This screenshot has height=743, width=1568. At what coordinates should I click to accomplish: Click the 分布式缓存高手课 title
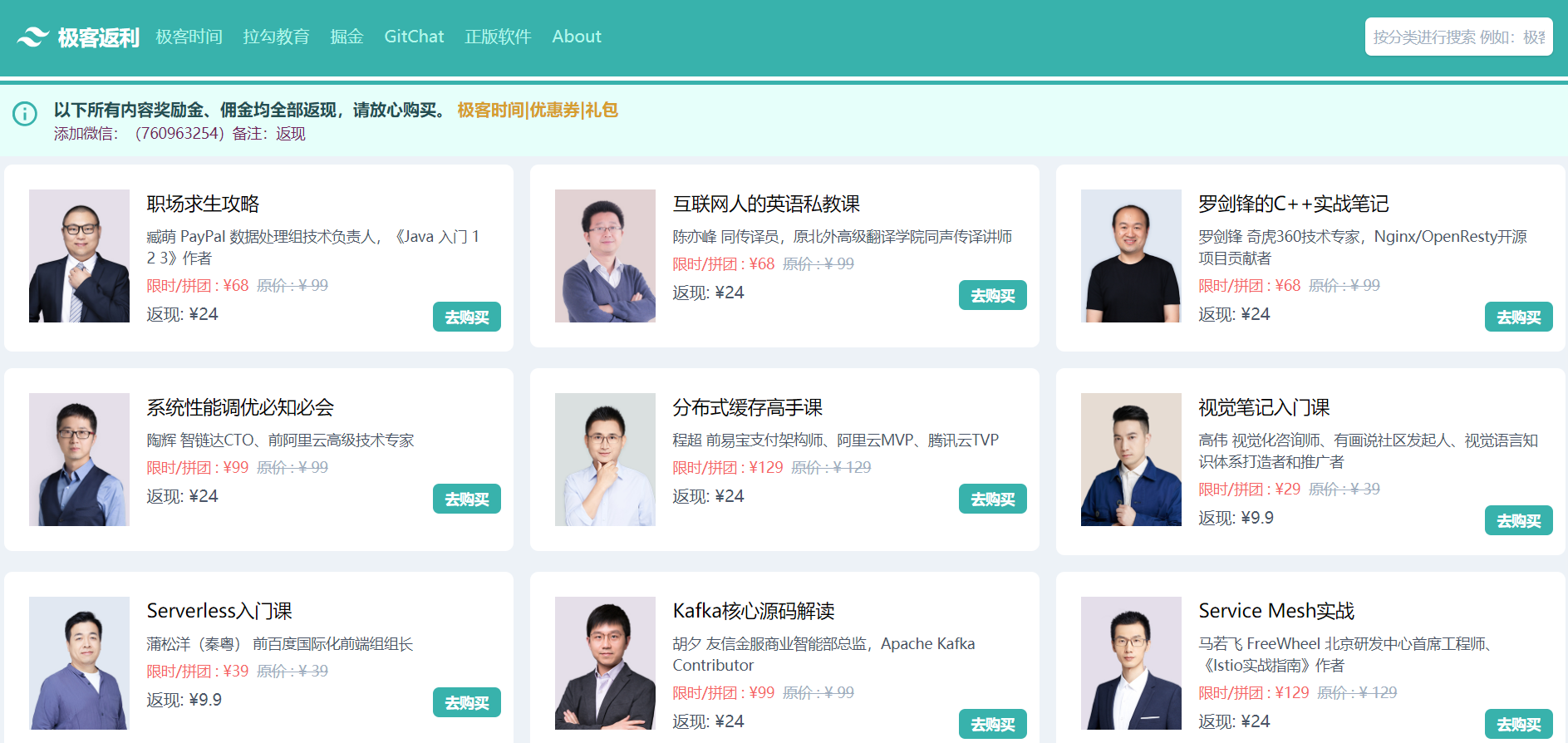(x=747, y=407)
